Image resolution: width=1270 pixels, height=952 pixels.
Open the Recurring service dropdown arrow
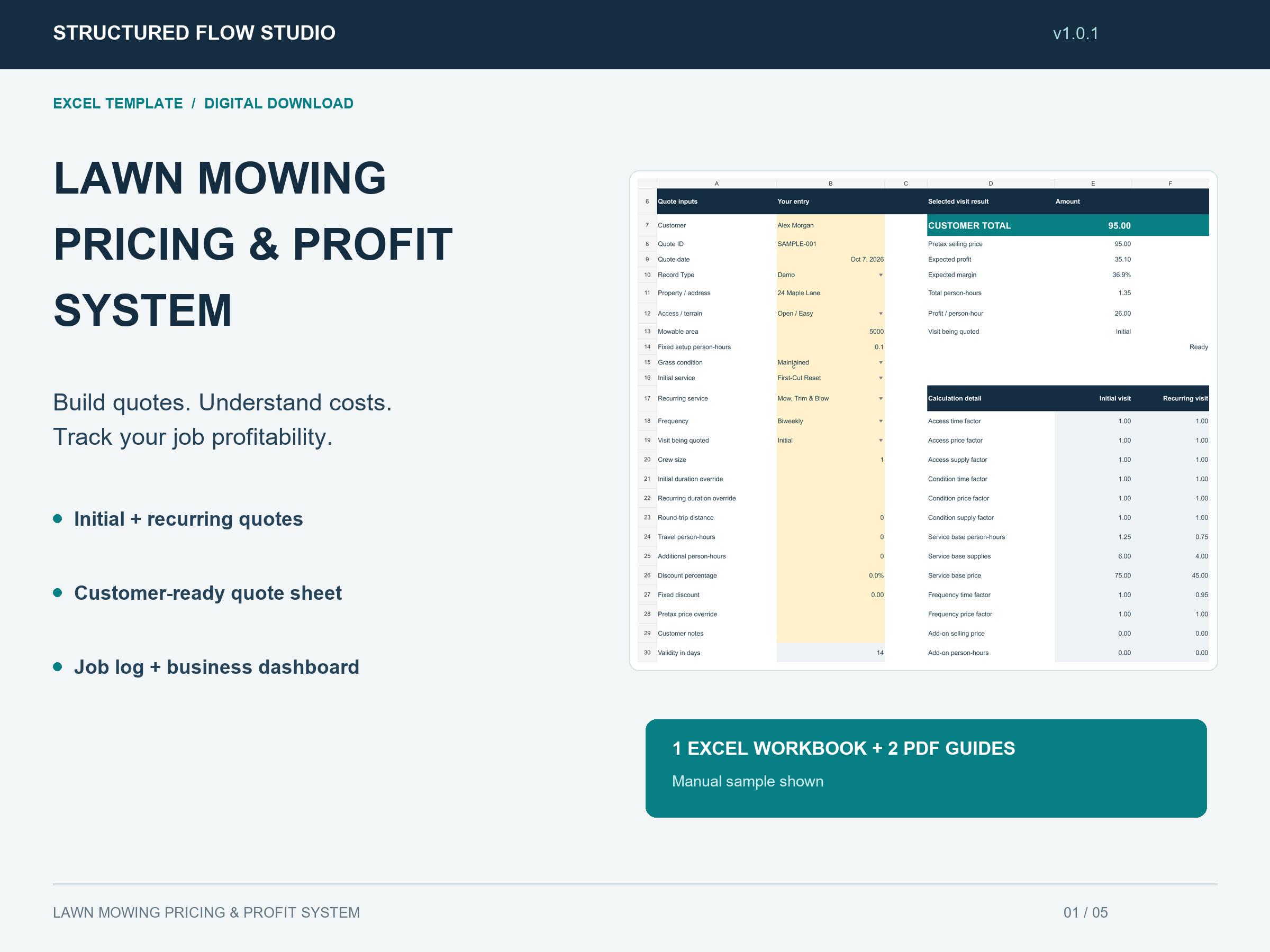[x=880, y=399]
